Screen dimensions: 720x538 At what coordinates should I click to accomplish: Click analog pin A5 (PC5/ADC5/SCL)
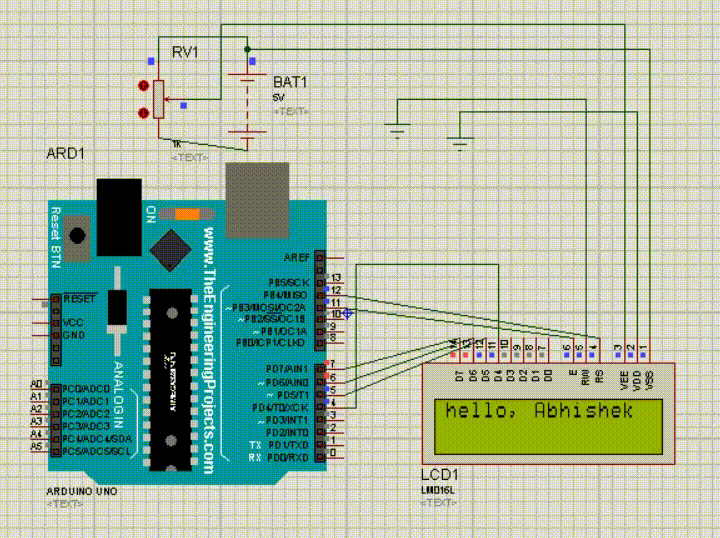pos(56,452)
